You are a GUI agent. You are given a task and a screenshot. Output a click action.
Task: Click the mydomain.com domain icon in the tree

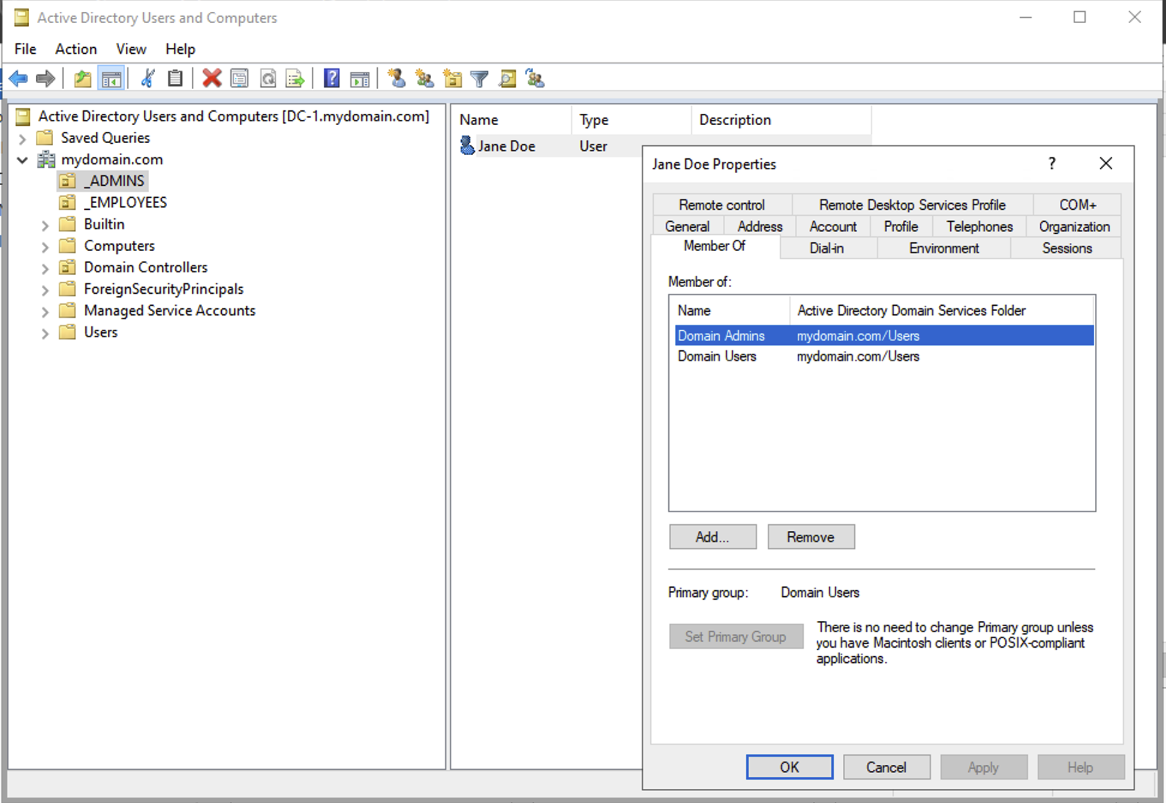pos(46,159)
